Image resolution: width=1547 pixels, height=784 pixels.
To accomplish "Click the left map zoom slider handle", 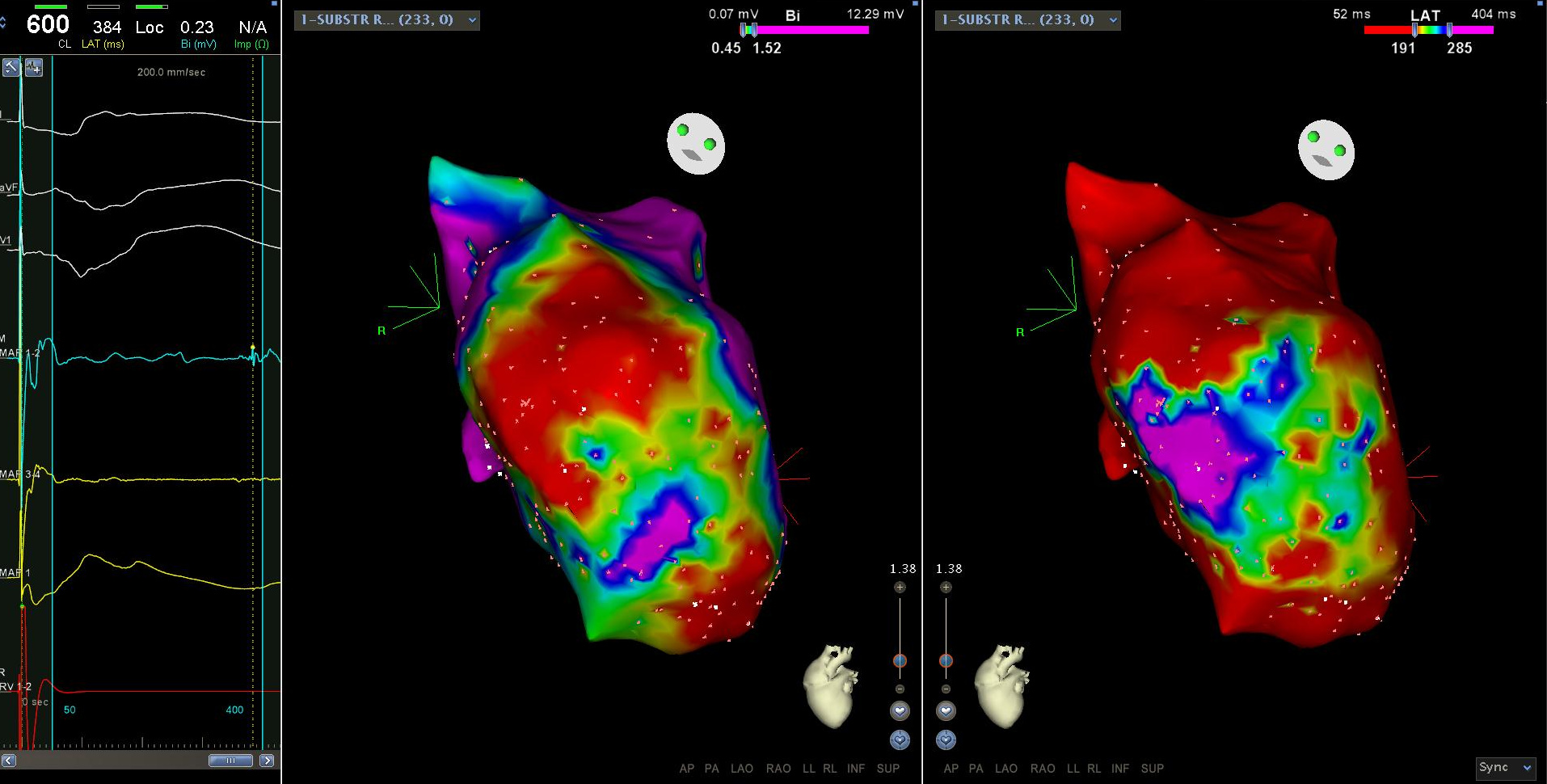I will pos(900,661).
